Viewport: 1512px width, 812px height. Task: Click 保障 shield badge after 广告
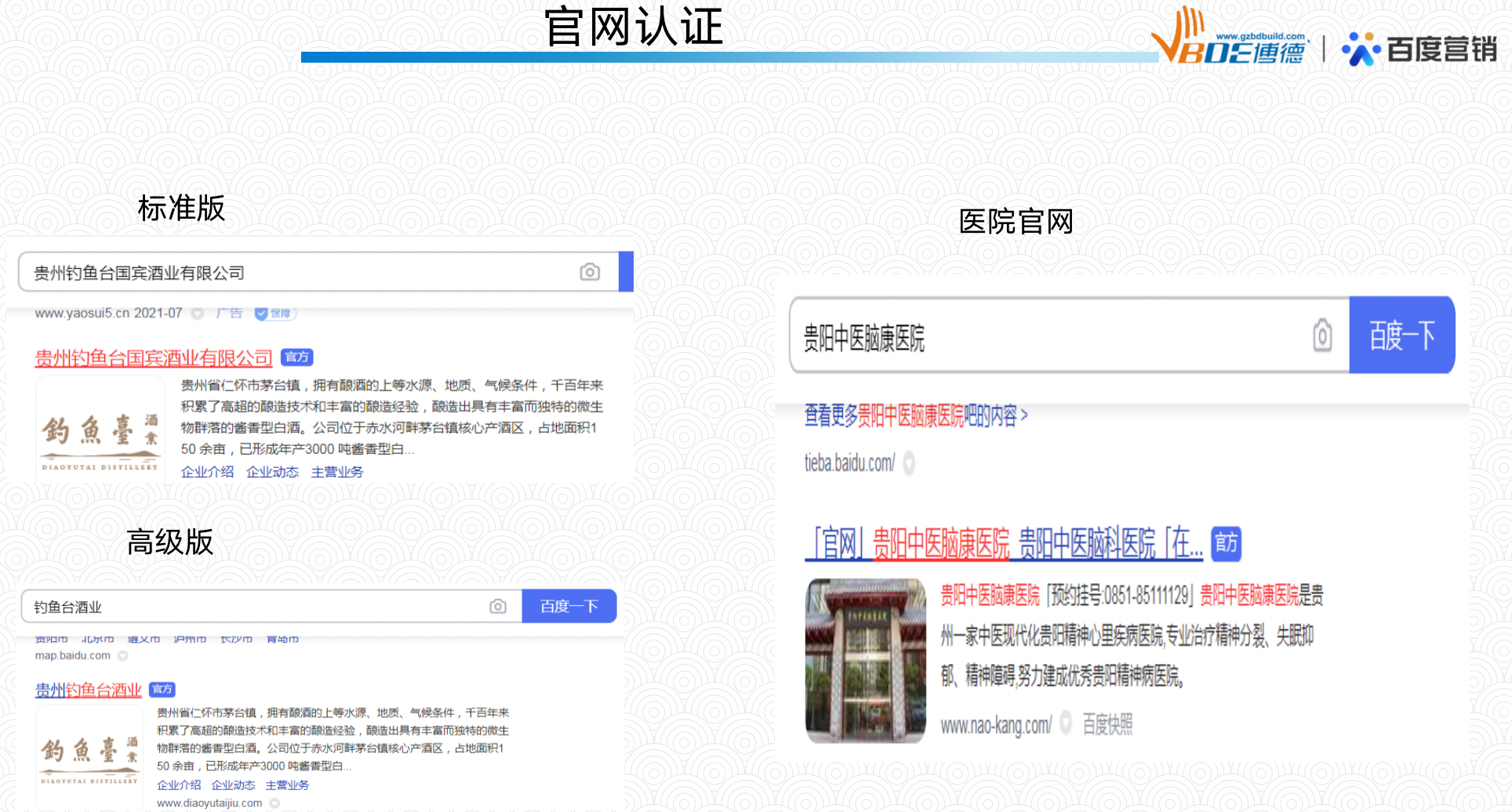coord(274,314)
